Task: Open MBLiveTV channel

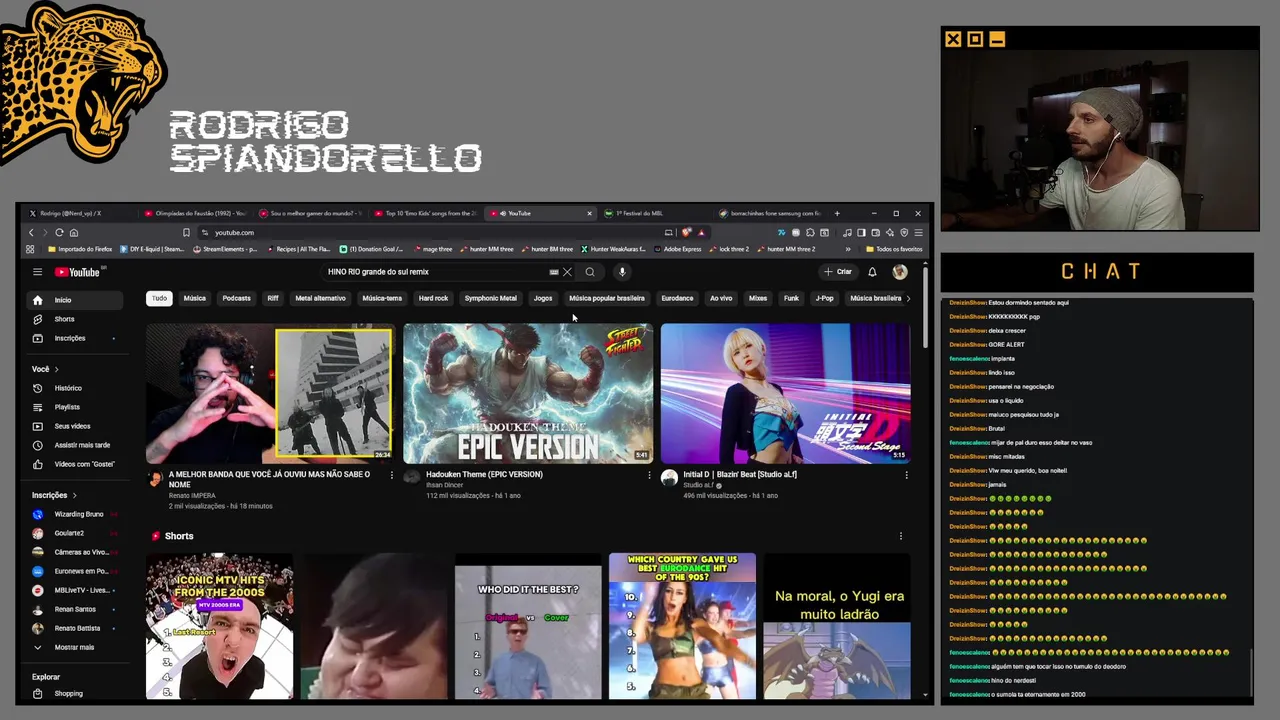Action: [x=73, y=590]
